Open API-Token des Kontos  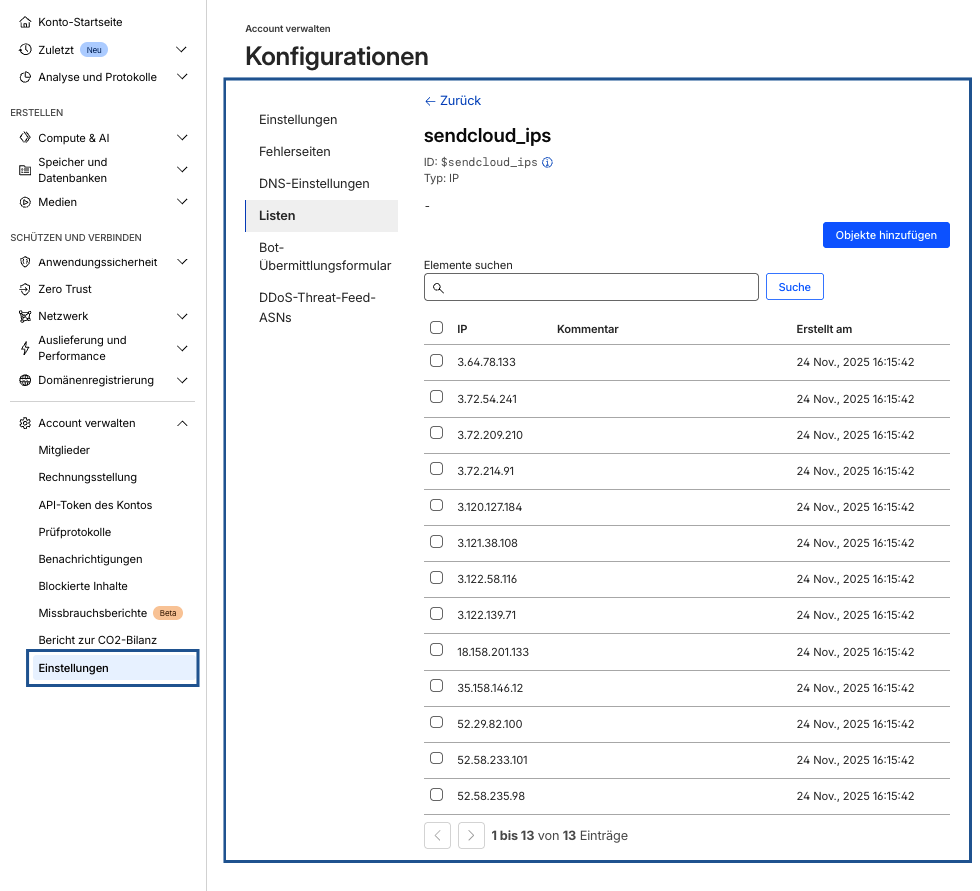[x=95, y=505]
